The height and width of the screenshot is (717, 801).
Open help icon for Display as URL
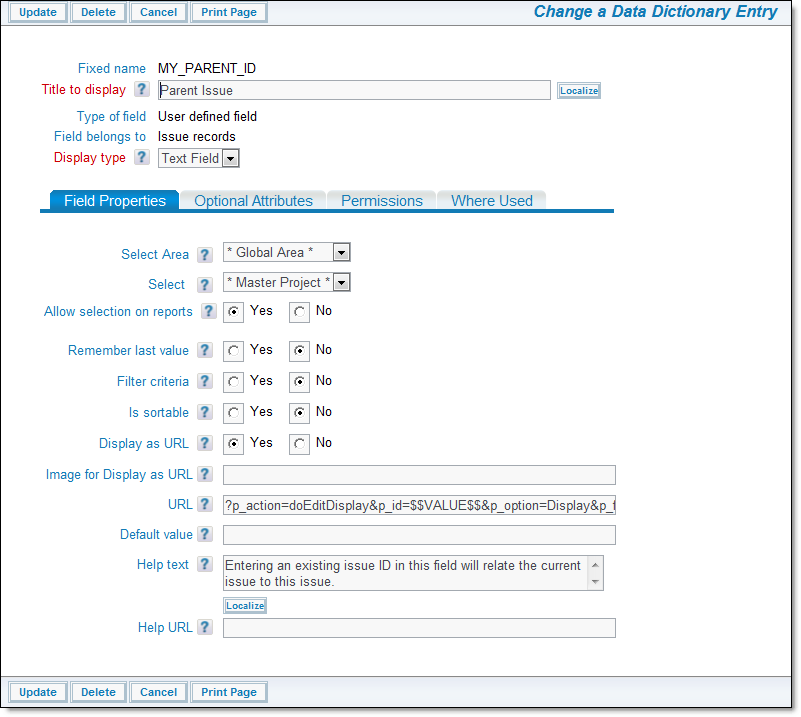click(x=205, y=444)
